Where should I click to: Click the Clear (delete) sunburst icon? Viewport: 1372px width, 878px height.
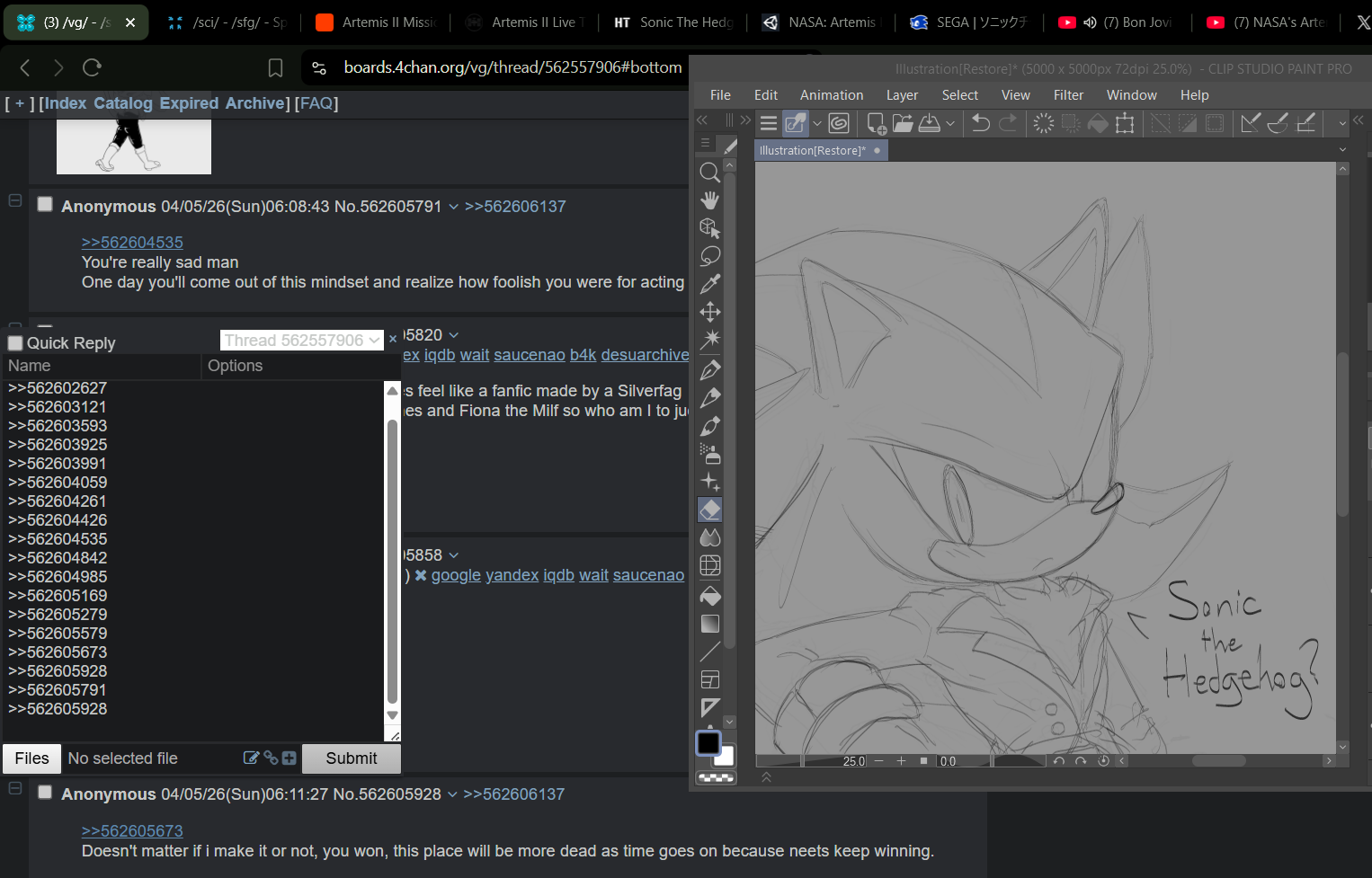click(x=1044, y=123)
